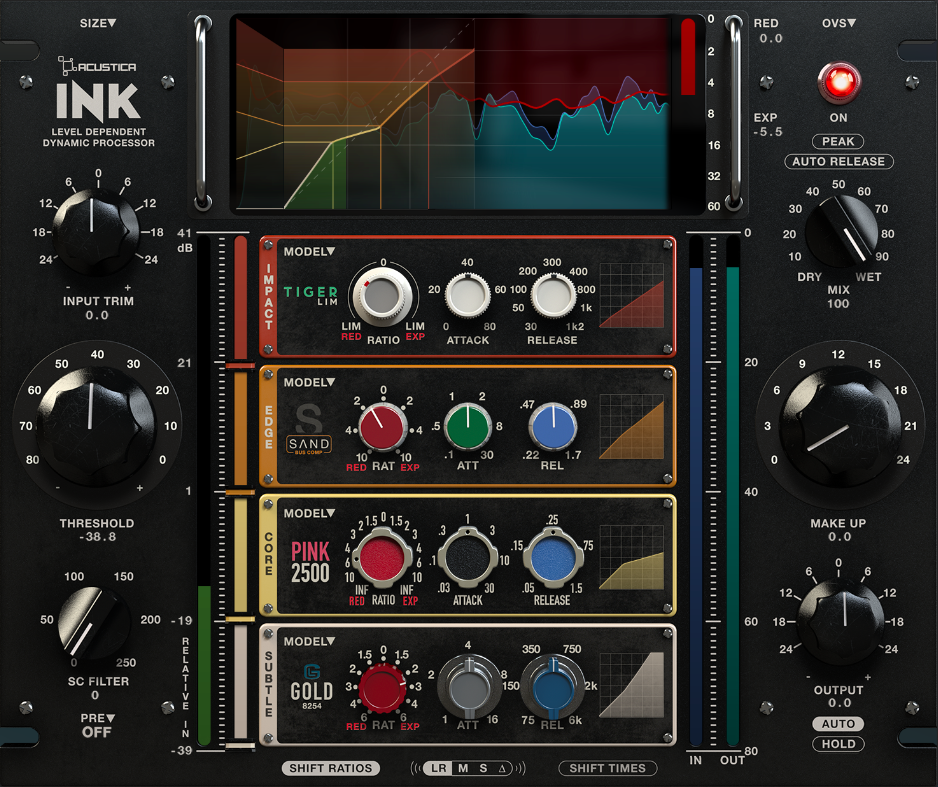Image resolution: width=938 pixels, height=787 pixels.
Task: Click the Tiger LIM model logo
Action: click(311, 295)
